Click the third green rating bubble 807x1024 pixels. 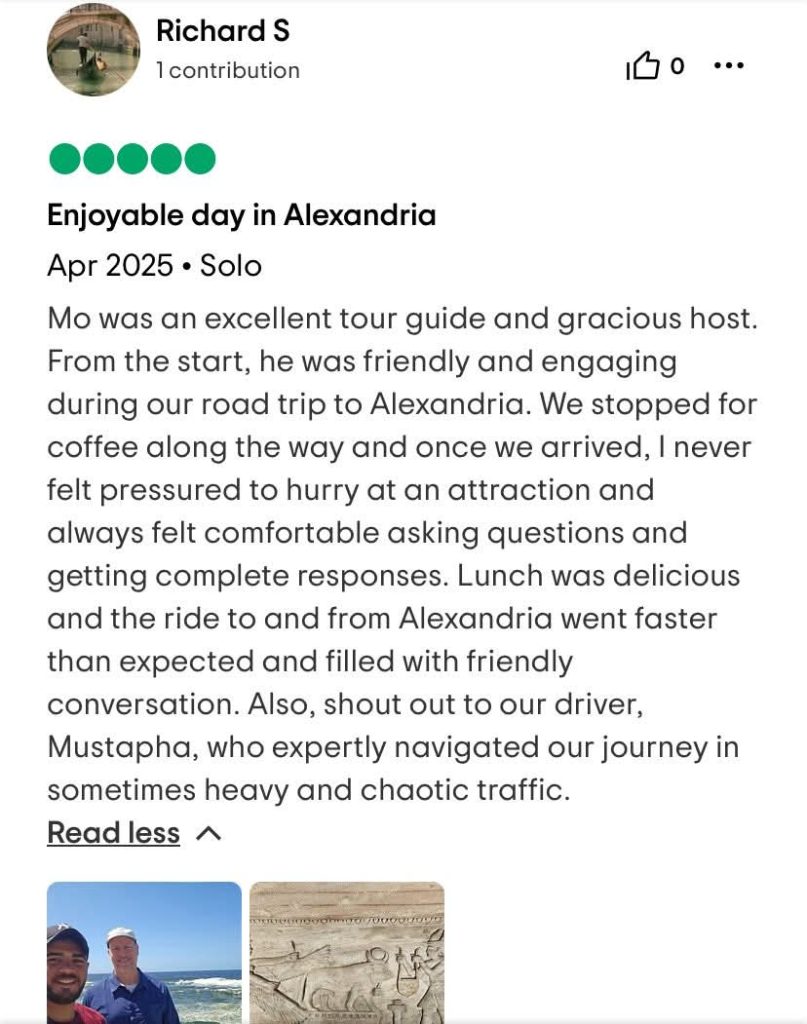pos(132,159)
